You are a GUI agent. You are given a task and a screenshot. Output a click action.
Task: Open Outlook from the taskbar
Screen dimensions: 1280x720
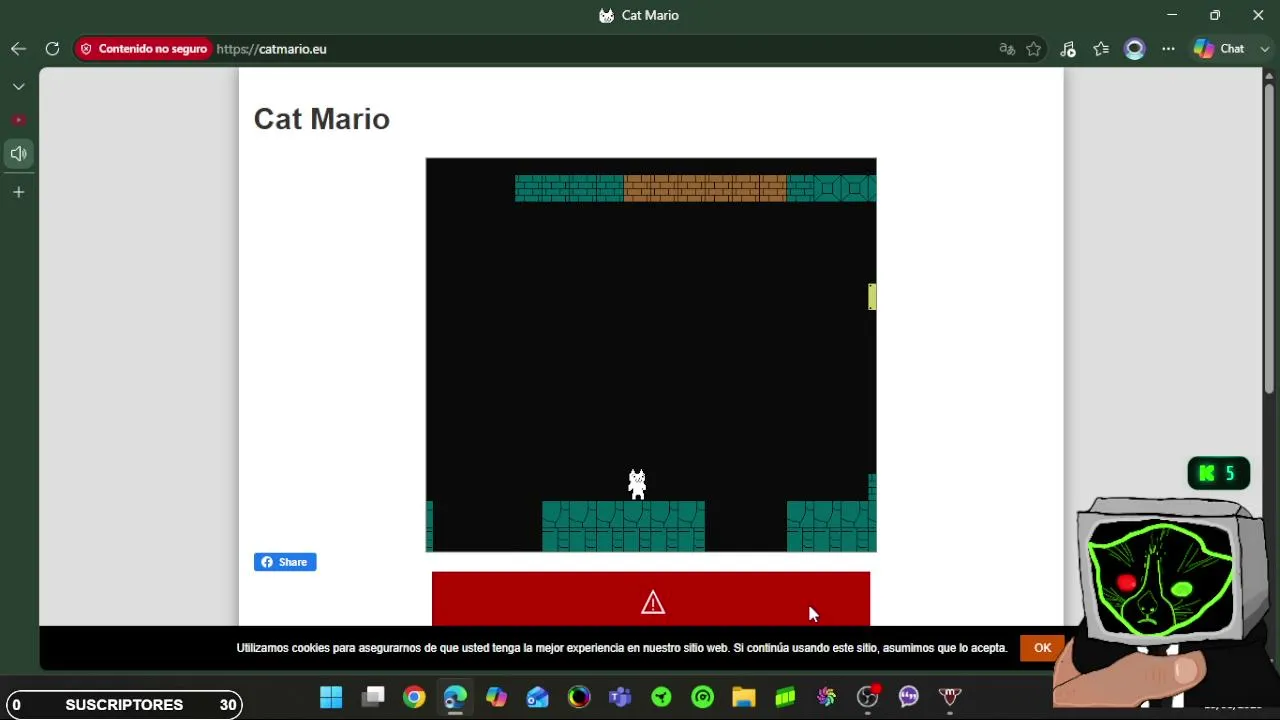point(538,697)
